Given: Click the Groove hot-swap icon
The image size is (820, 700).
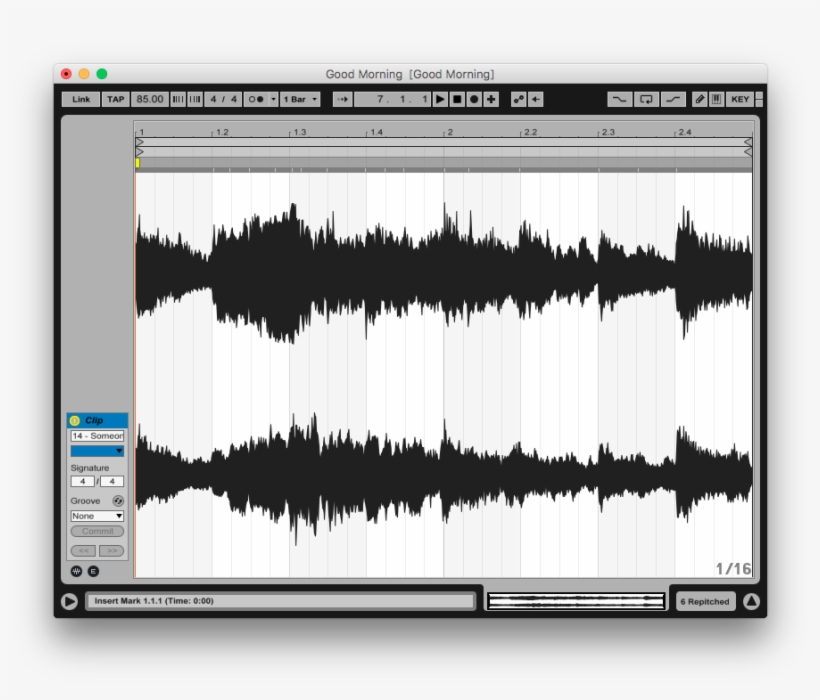Looking at the screenshot, I should coord(118,501).
